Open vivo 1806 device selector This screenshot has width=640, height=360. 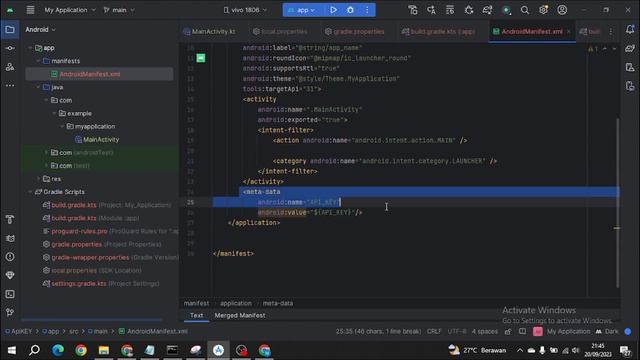[x=245, y=10]
